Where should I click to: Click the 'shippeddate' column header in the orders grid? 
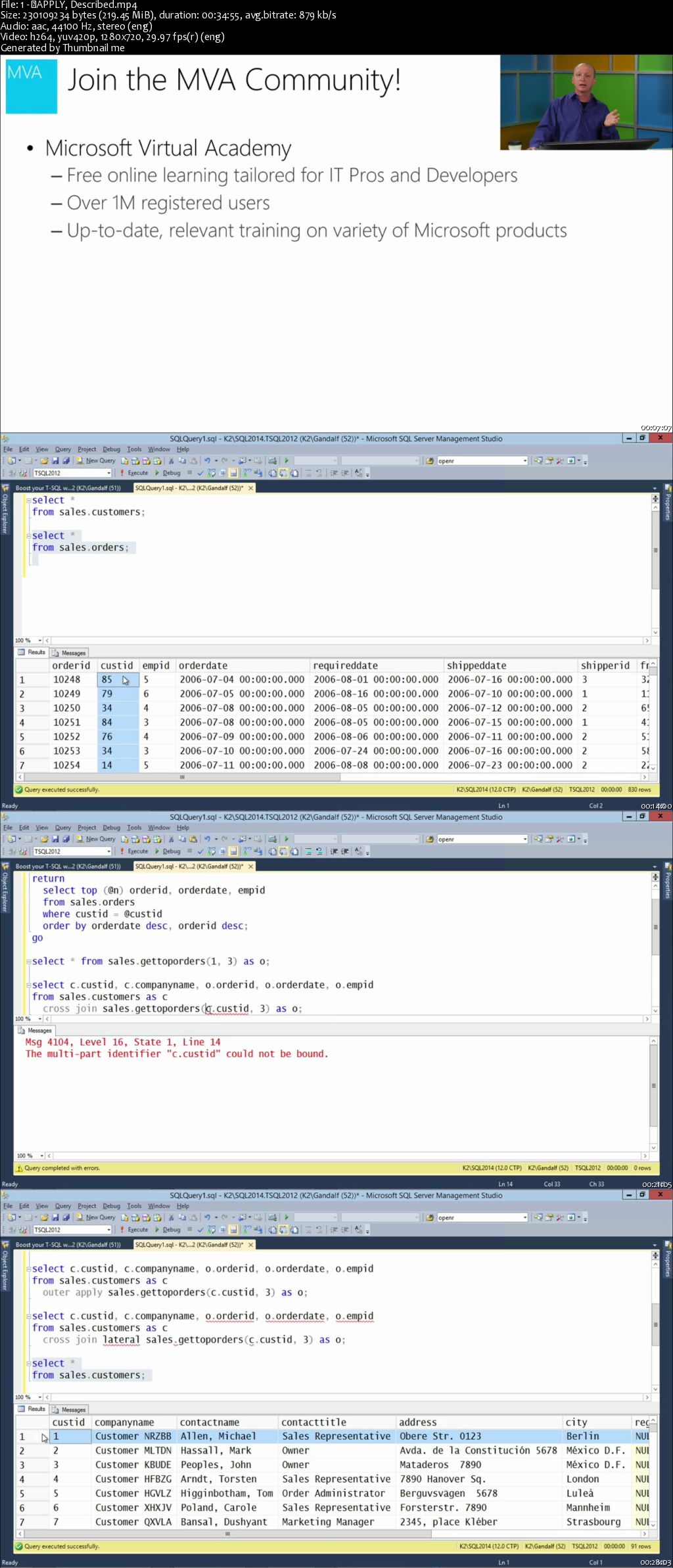[x=510, y=665]
